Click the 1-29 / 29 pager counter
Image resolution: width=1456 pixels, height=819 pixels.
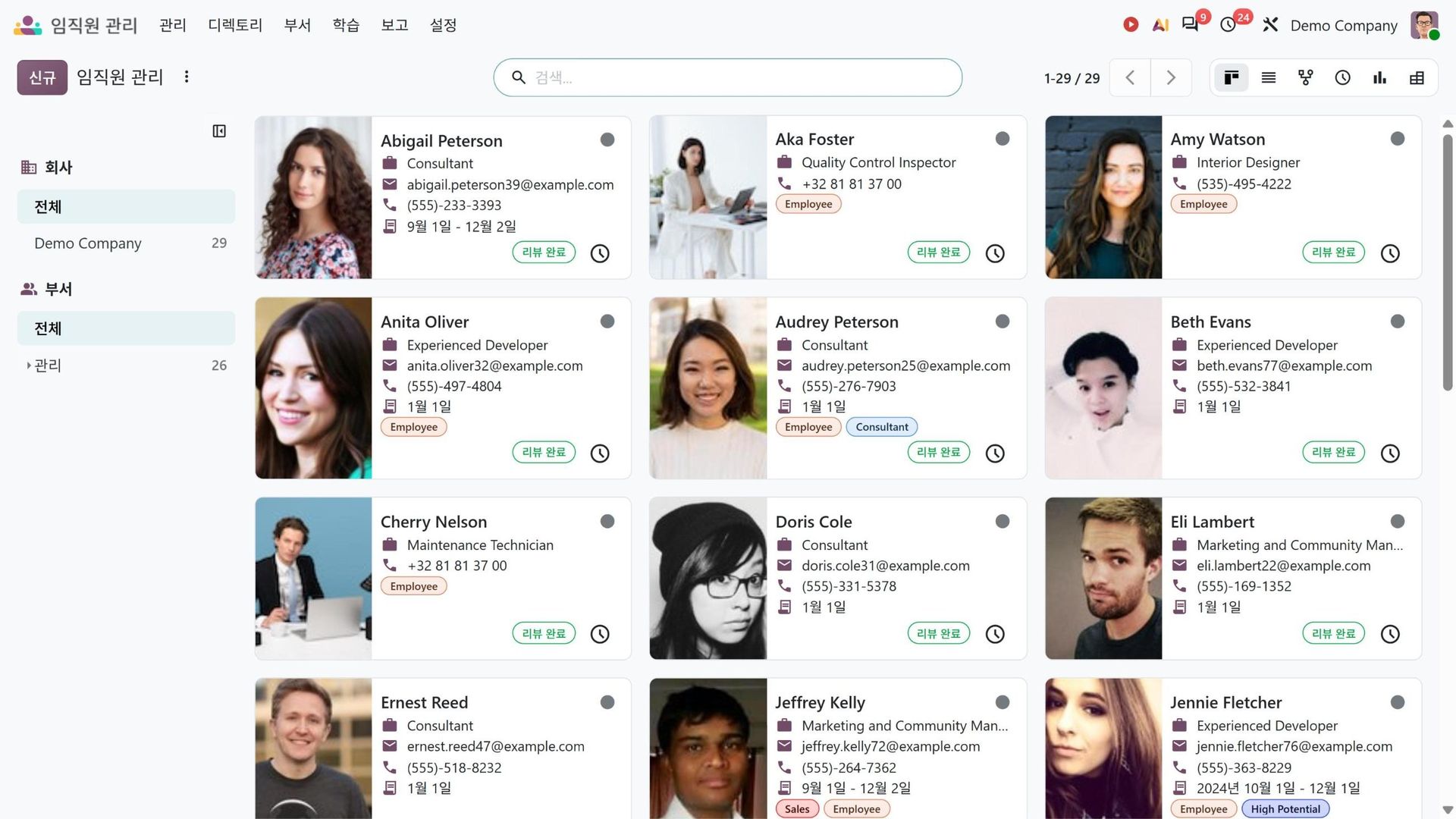point(1072,78)
